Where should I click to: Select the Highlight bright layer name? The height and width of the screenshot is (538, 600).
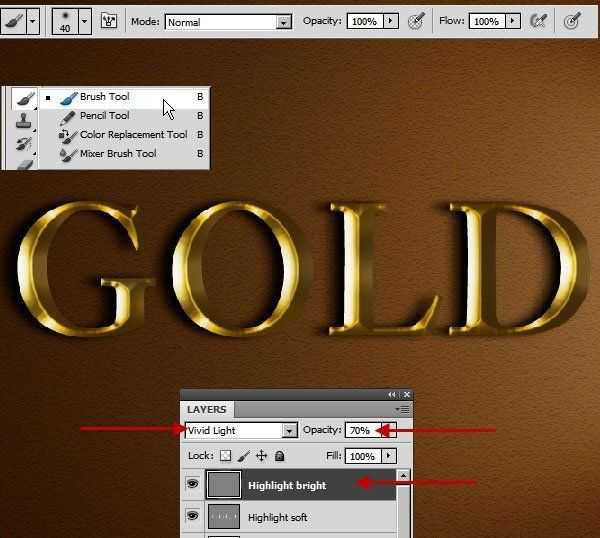pyautogui.click(x=287, y=486)
